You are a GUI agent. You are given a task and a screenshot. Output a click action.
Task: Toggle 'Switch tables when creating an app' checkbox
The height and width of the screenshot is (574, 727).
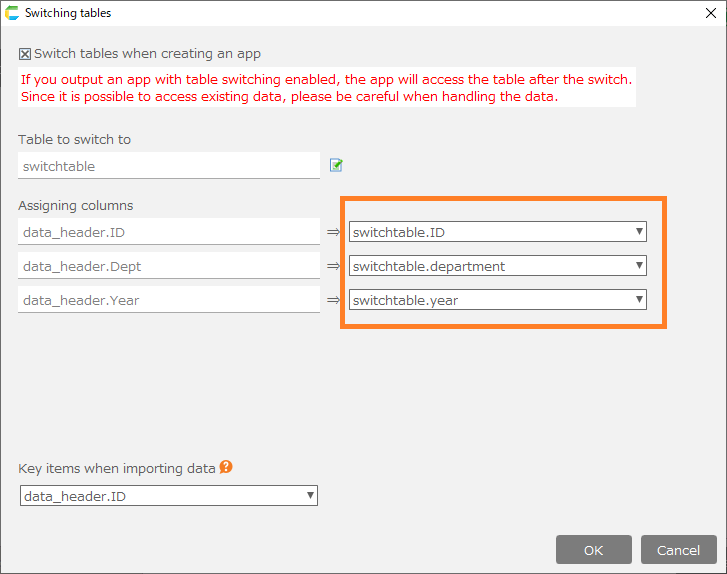point(26,54)
